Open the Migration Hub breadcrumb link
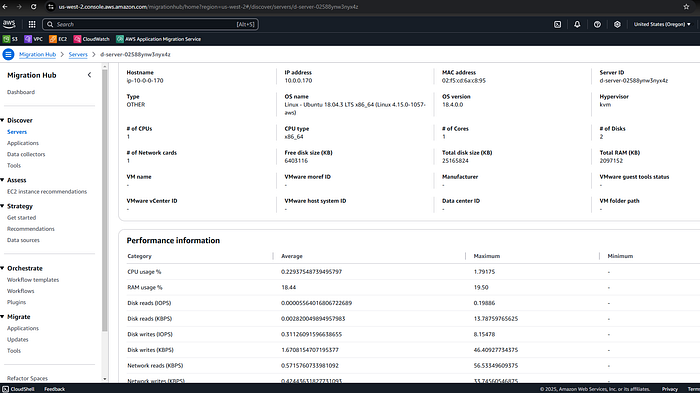 pos(38,54)
